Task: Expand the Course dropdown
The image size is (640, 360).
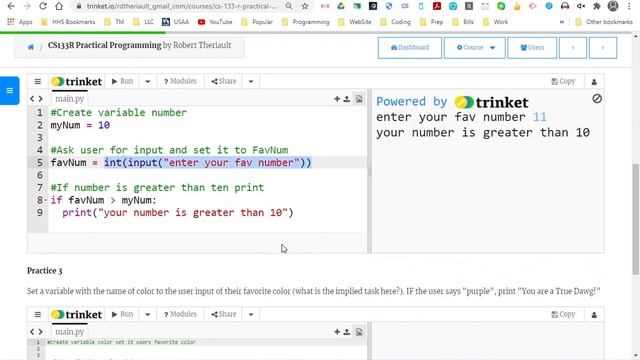Action: tap(475, 48)
